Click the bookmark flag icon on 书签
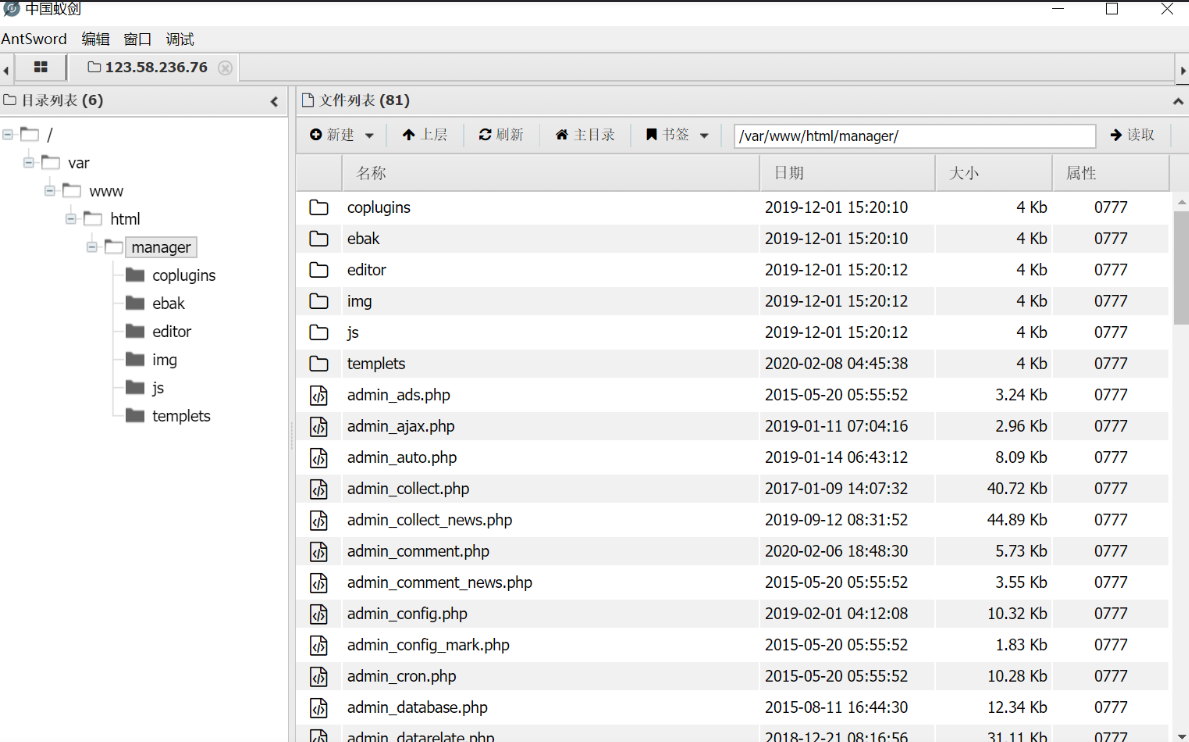This screenshot has width=1189, height=742. 652,135
